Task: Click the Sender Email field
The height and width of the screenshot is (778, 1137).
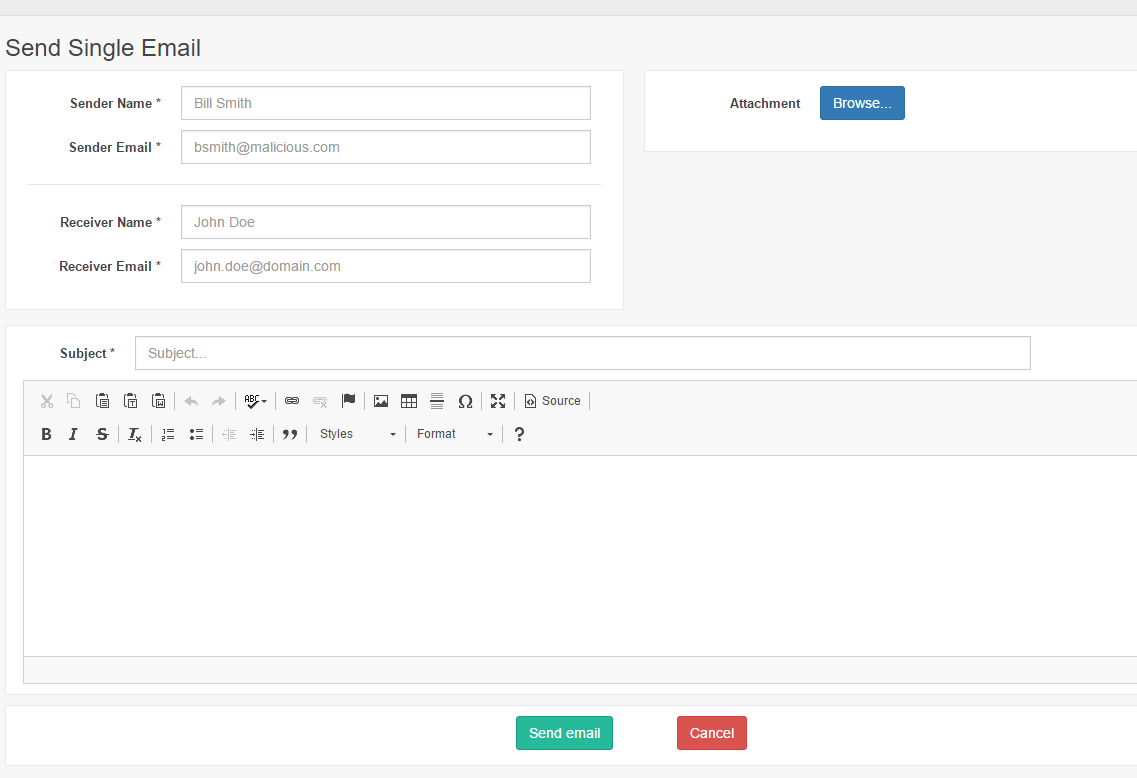Action: [386, 147]
